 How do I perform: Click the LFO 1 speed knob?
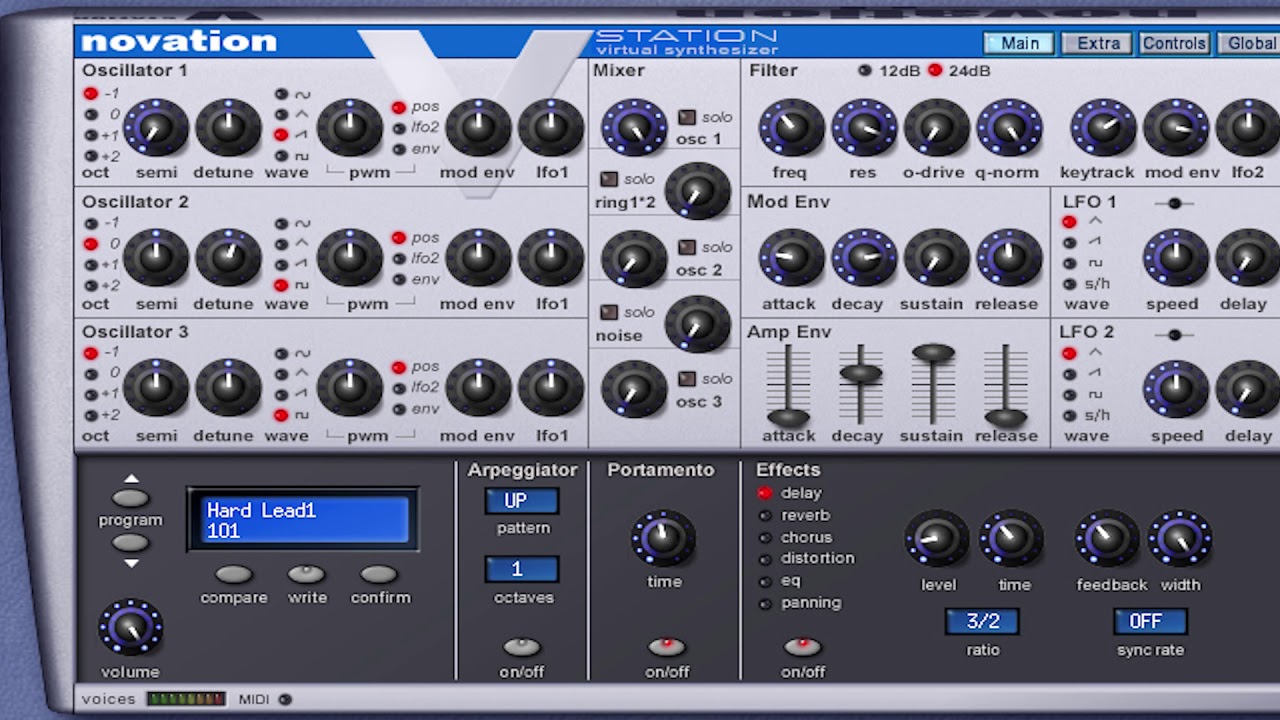pyautogui.click(x=1176, y=258)
